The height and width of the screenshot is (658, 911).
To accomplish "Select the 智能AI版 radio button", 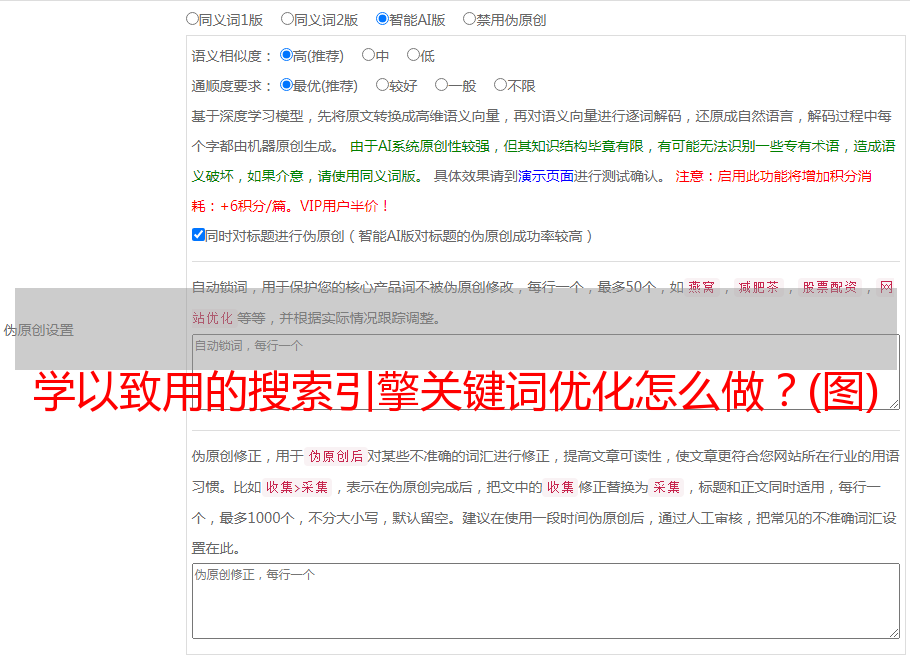I will 382,18.
